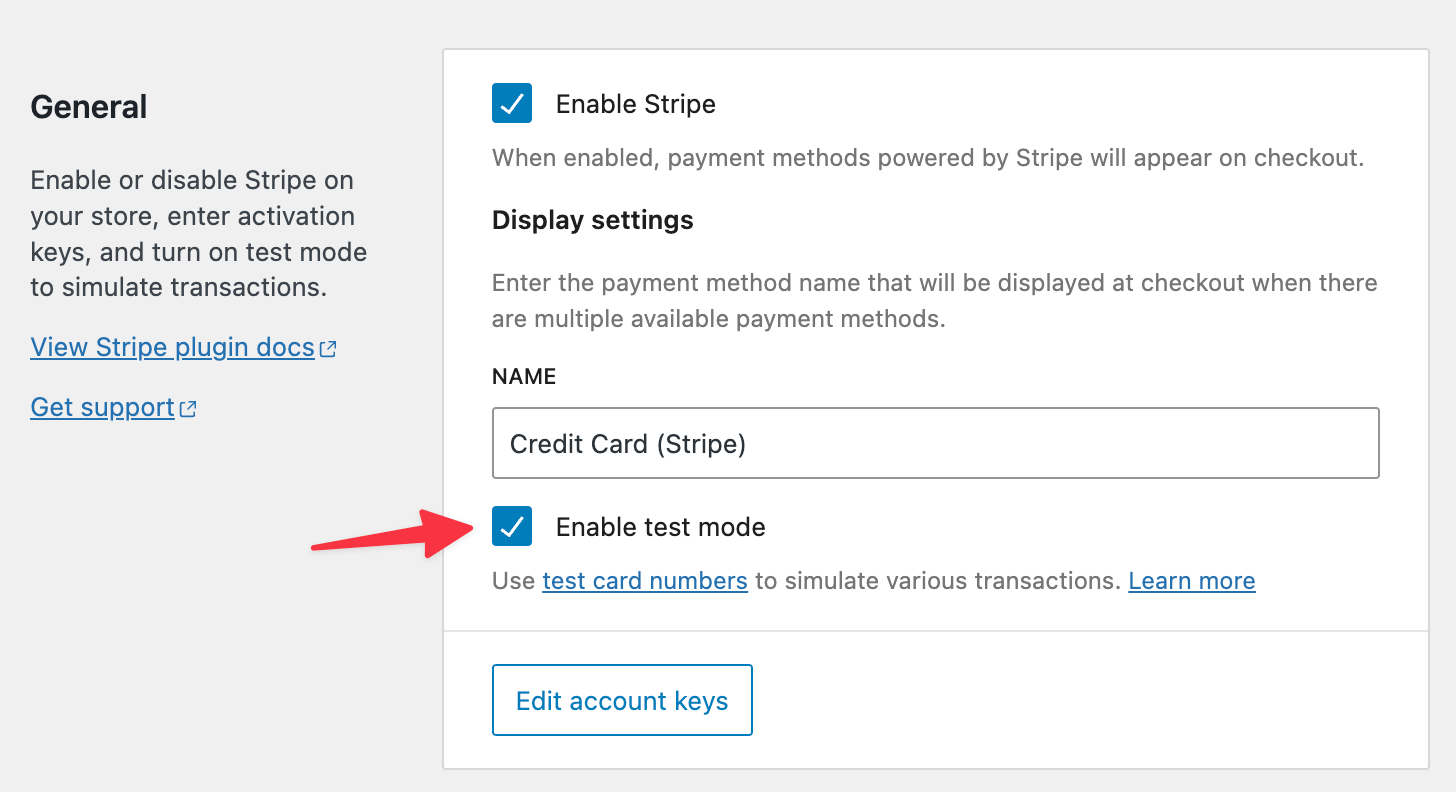This screenshot has width=1456, height=792.
Task: Focus the Name field containing Credit Card (Stripe)
Action: (935, 443)
